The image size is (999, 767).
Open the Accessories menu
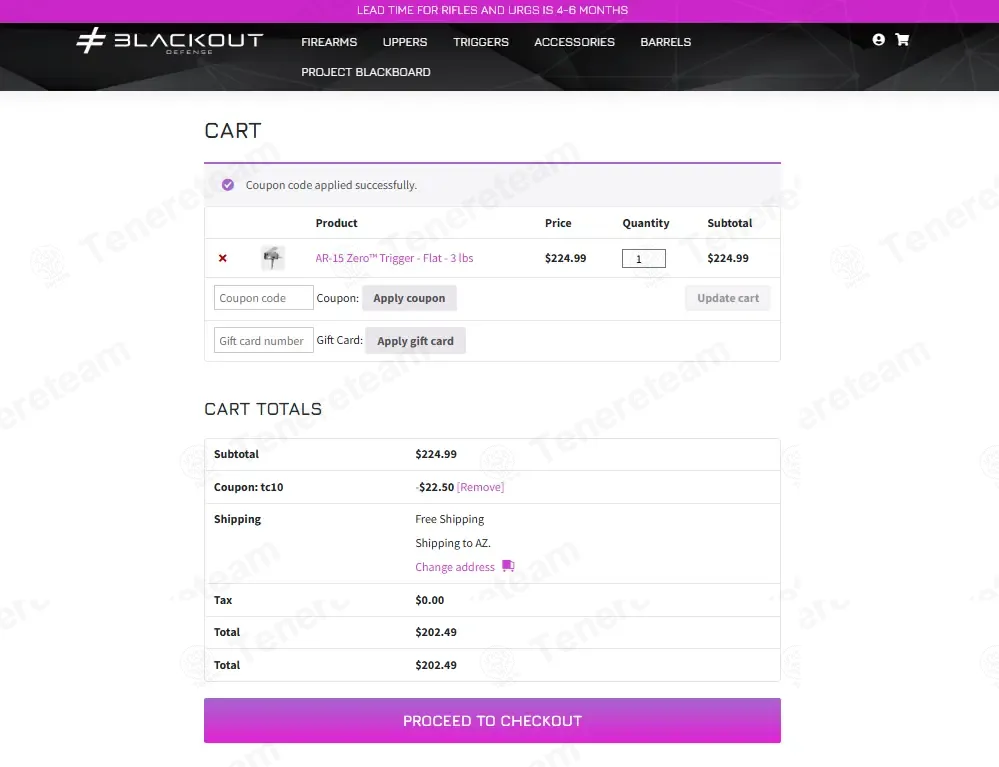coord(574,42)
